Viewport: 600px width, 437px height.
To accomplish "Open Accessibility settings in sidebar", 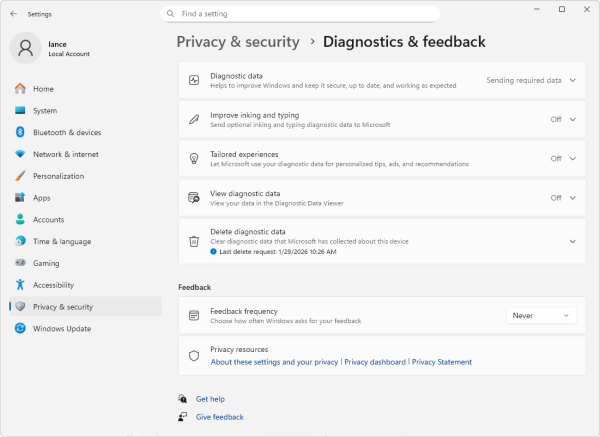I will click(85, 285).
